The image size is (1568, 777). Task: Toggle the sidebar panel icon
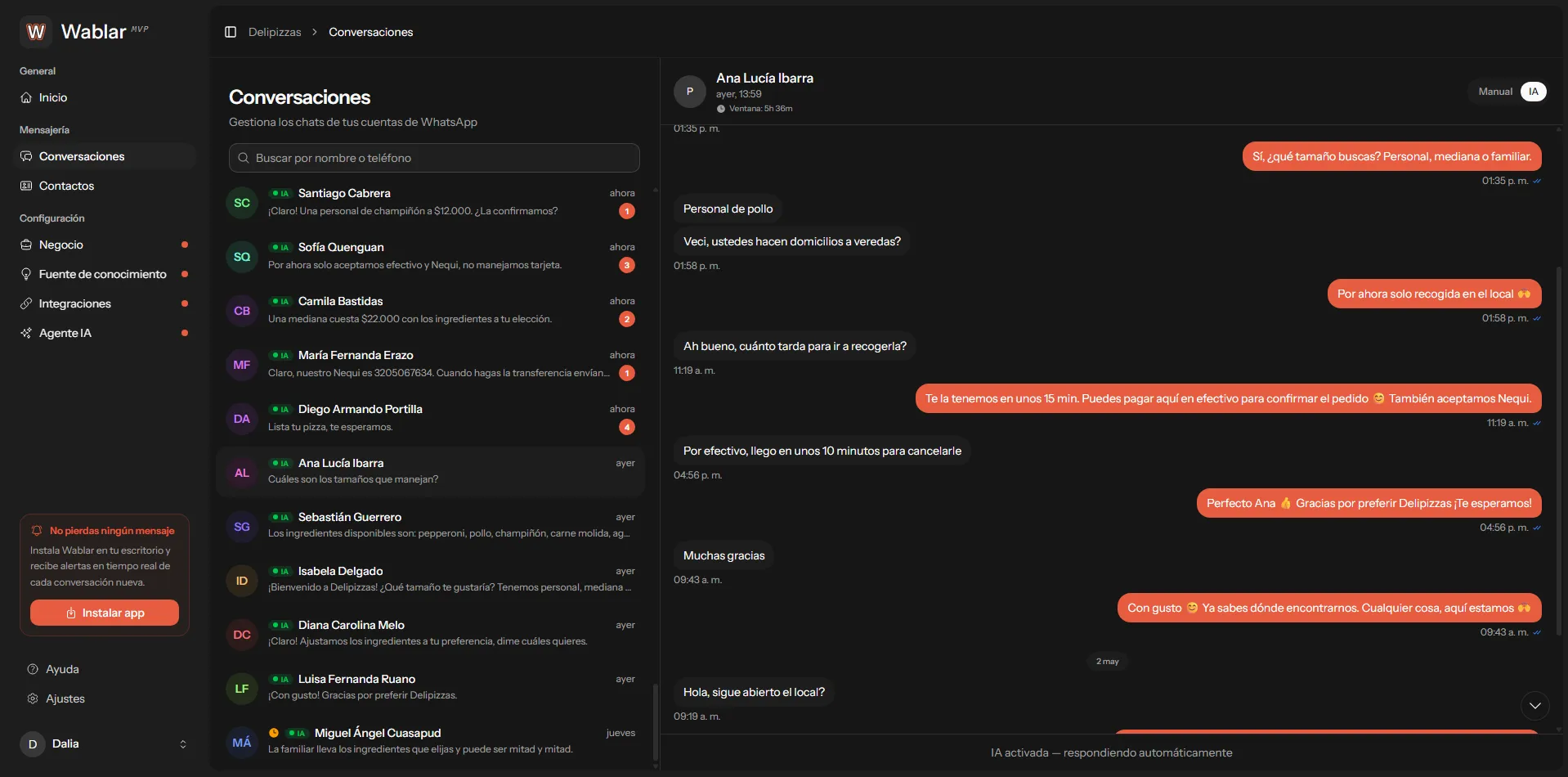coord(231,32)
